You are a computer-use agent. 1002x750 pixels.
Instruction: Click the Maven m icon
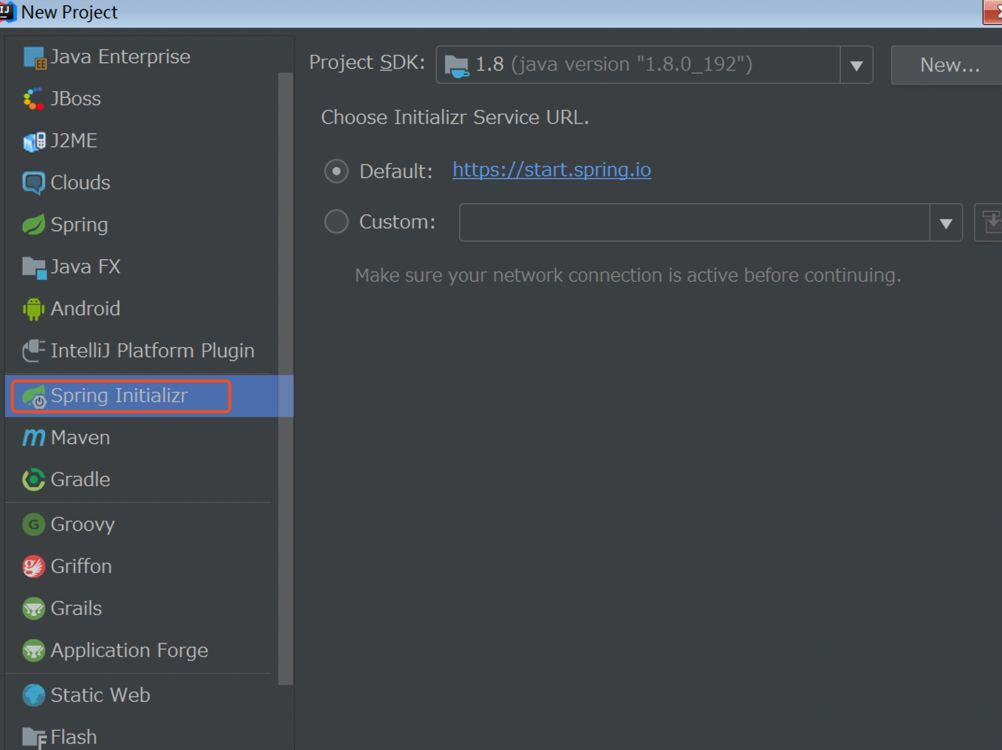[x=34, y=438]
